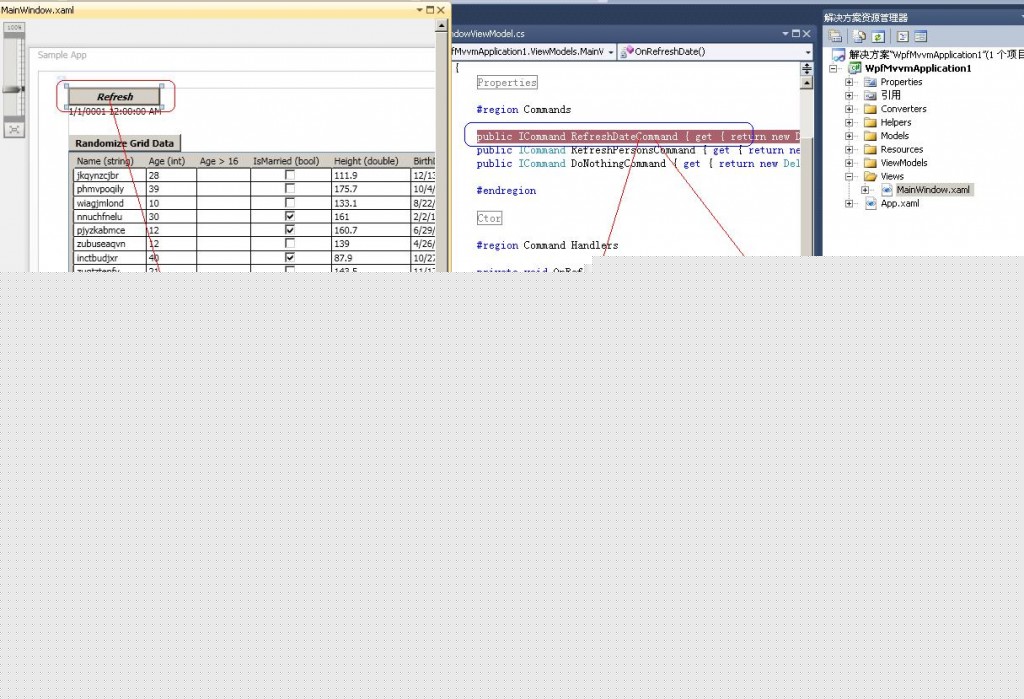Toggle the IsMarried checkbox for nnuchfnelu
1024x699 pixels.
pos(289,216)
